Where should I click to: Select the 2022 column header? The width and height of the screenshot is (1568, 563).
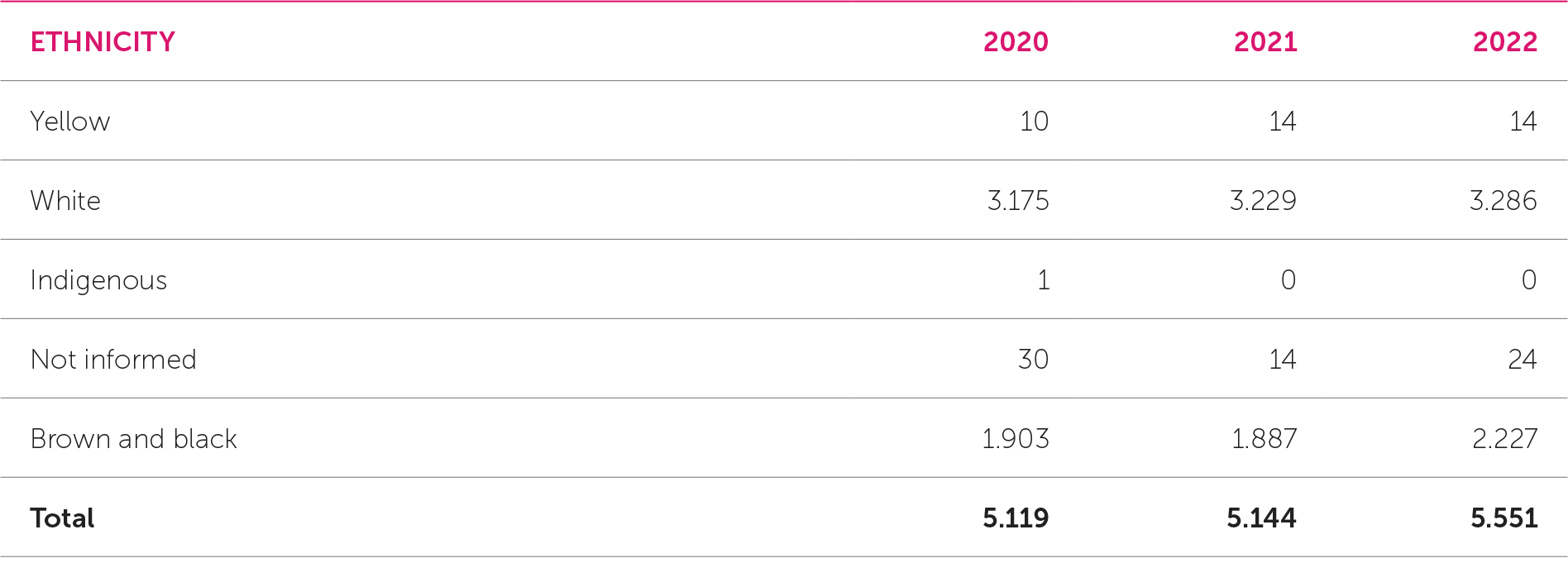point(1504,42)
